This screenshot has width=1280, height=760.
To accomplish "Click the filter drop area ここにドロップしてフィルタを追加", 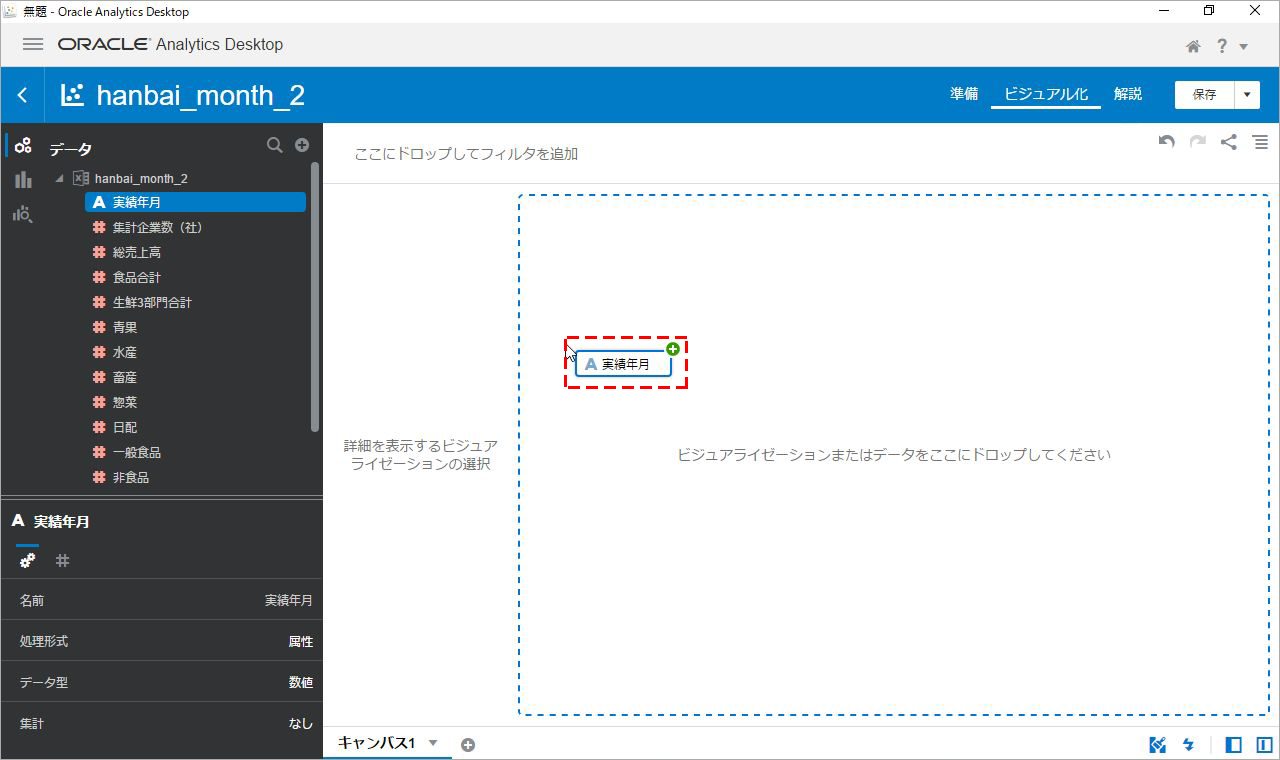I will click(x=466, y=154).
